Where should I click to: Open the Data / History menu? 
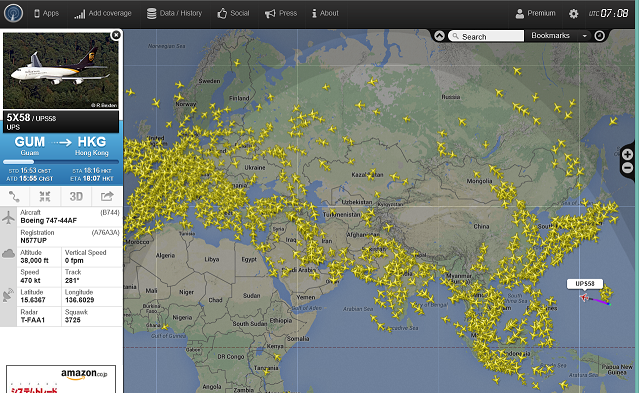pyautogui.click(x=174, y=13)
